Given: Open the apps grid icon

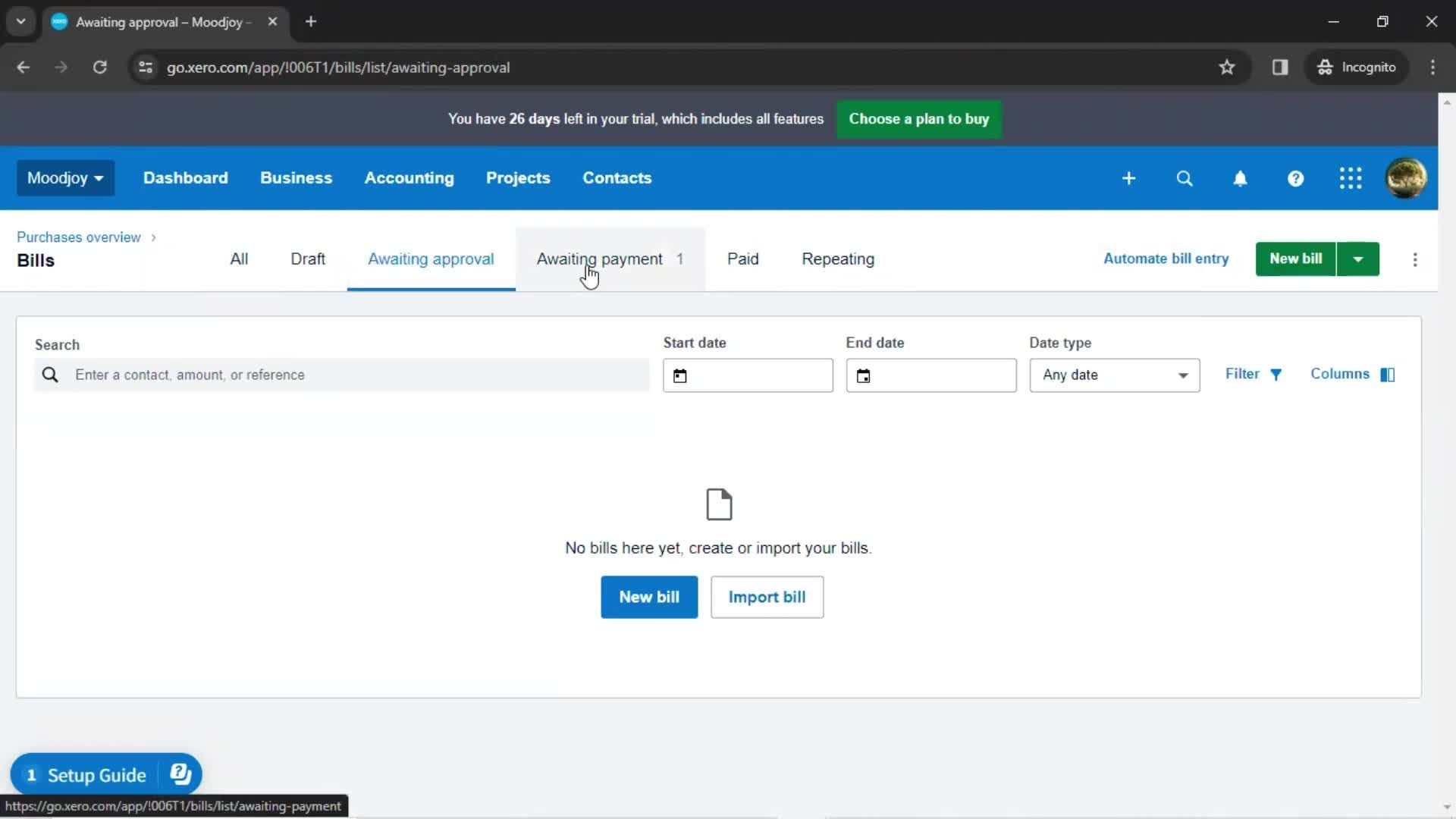Looking at the screenshot, I should click(x=1351, y=178).
